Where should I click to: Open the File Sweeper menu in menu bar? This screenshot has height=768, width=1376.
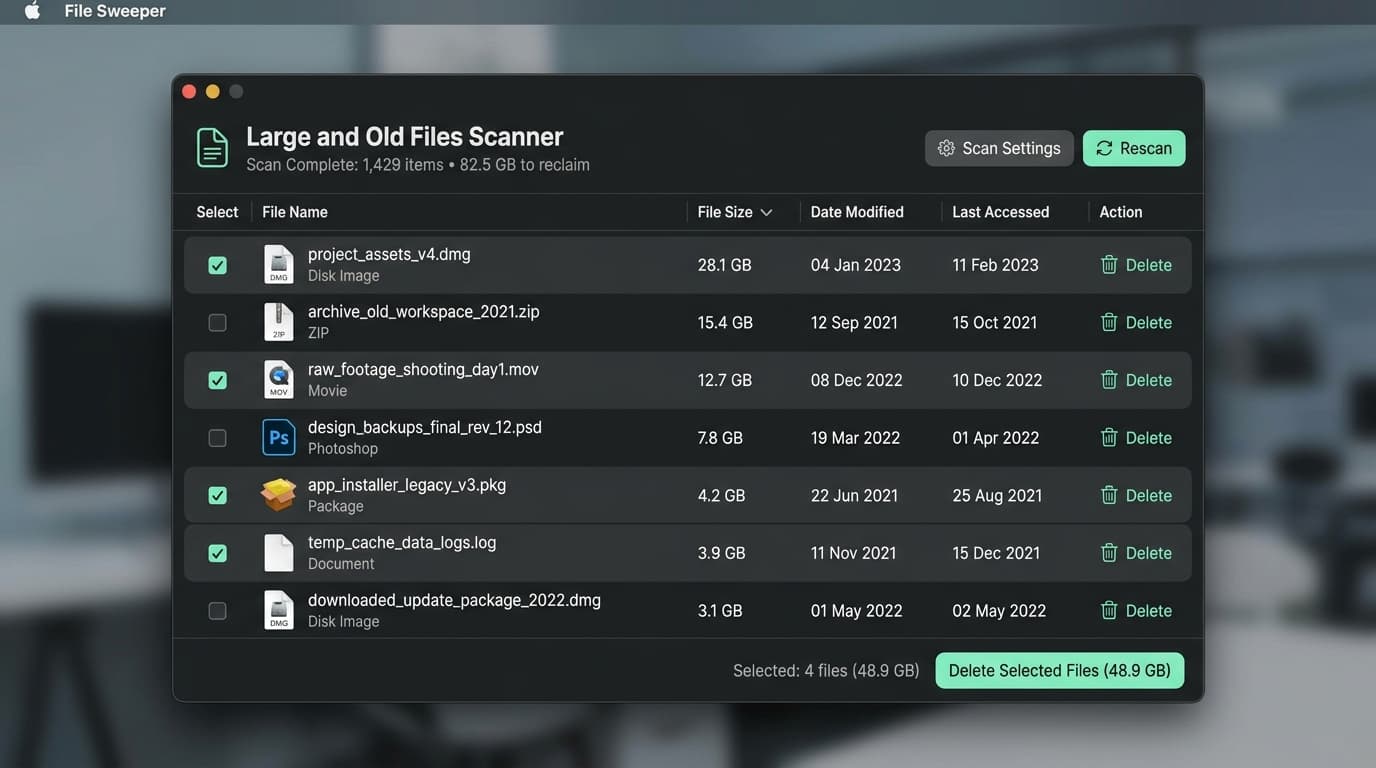point(115,11)
